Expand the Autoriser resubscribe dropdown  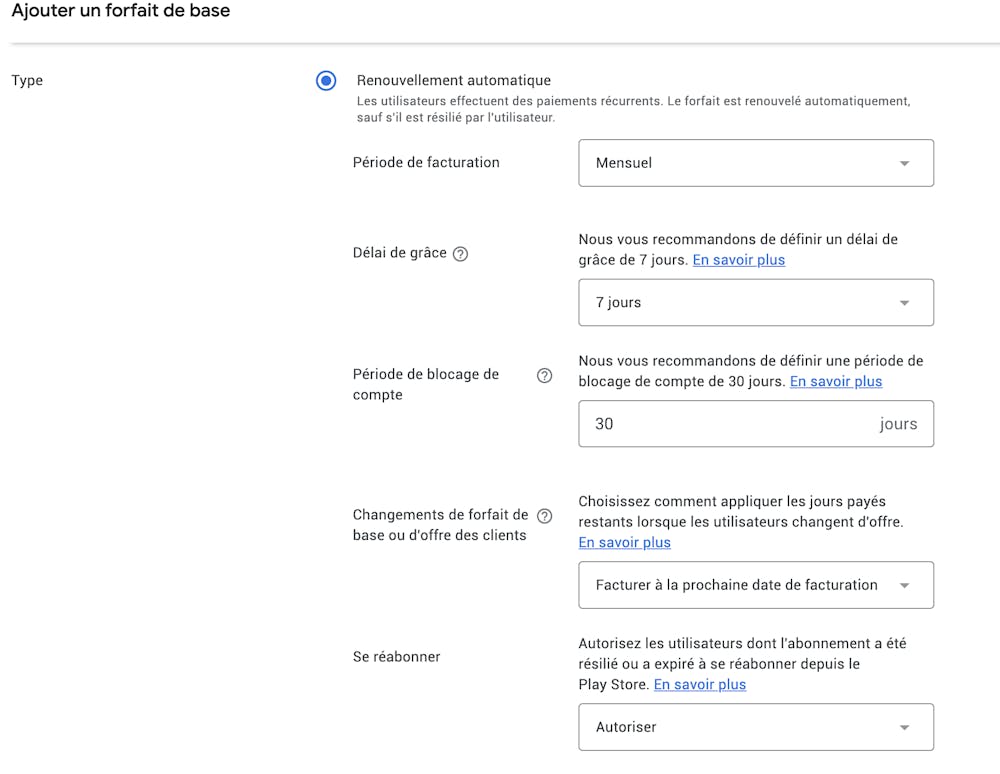coord(755,727)
